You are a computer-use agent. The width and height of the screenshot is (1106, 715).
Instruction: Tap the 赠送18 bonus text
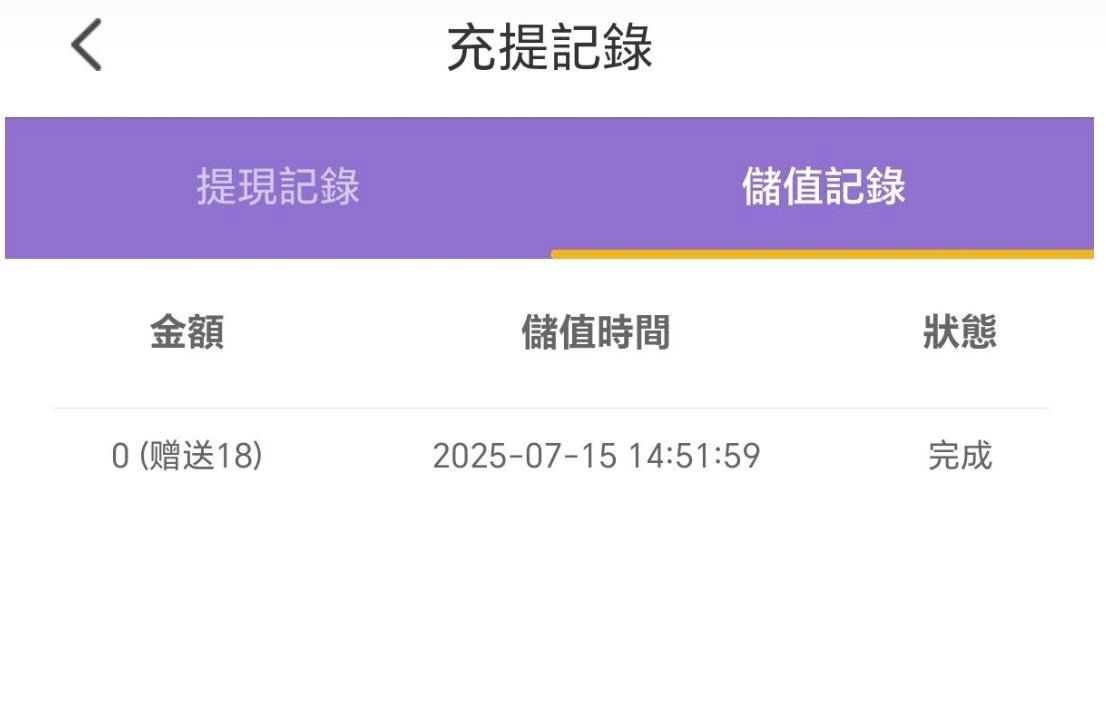(x=200, y=456)
